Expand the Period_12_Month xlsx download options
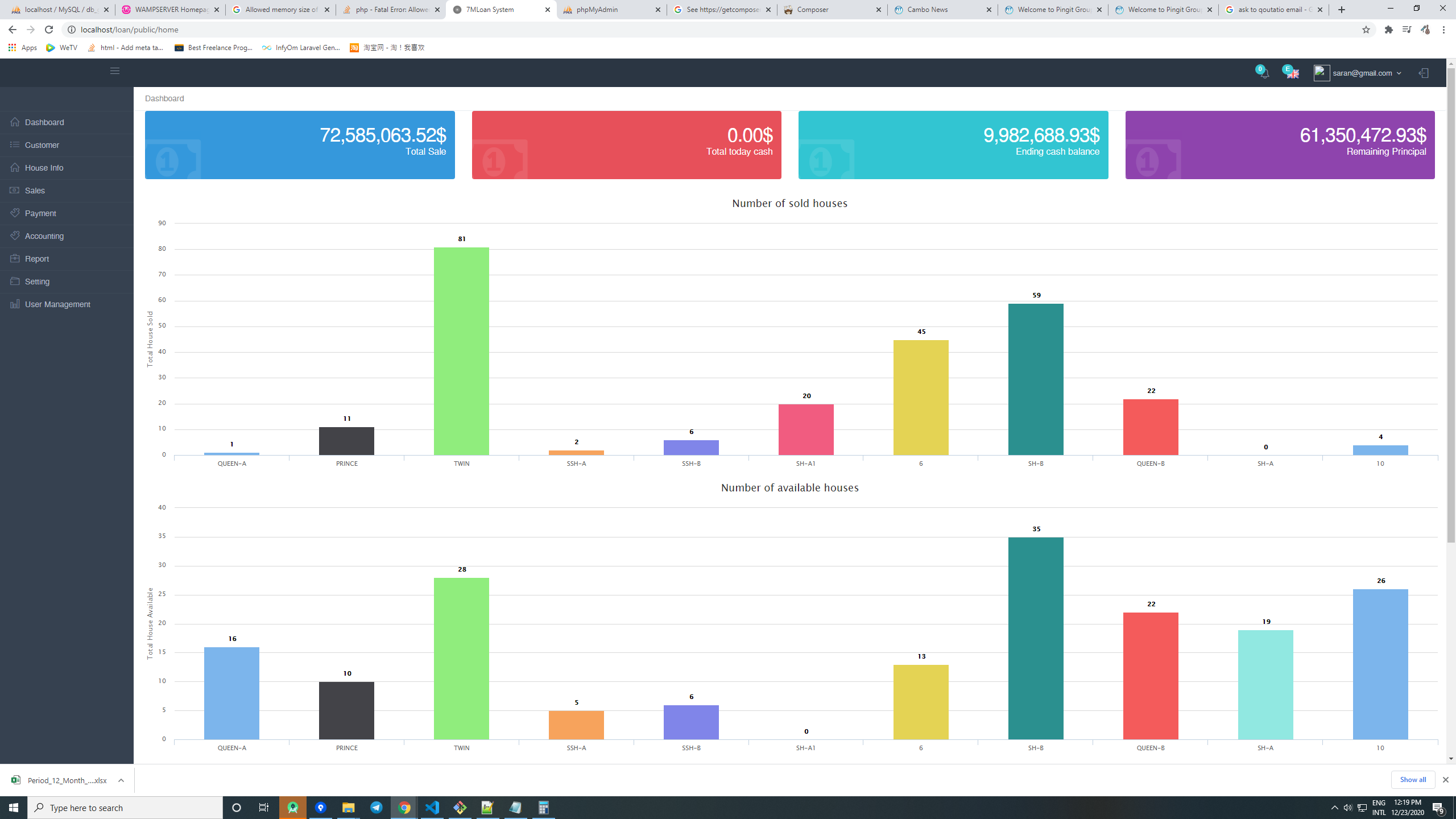This screenshot has width=1456, height=819. (121, 780)
